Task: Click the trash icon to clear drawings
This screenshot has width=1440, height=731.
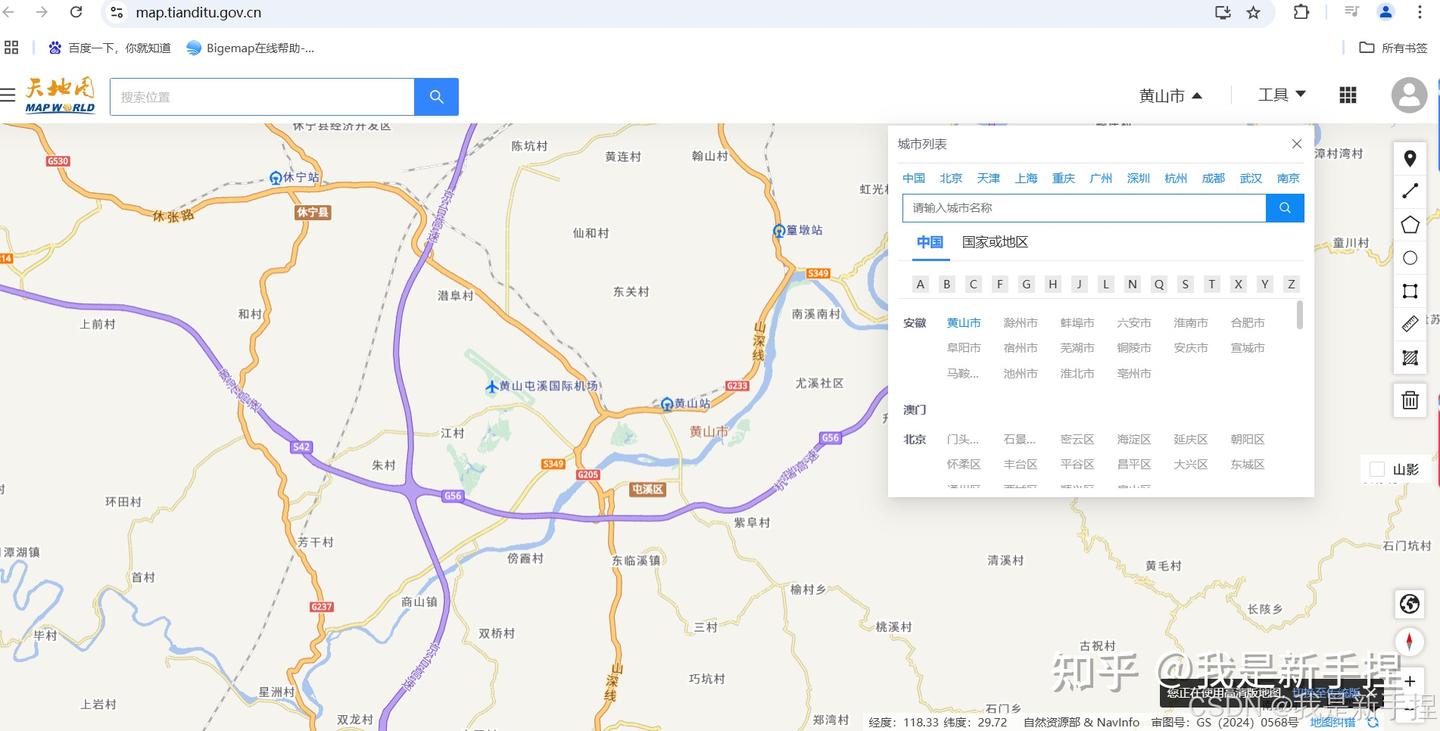Action: pos(1409,399)
